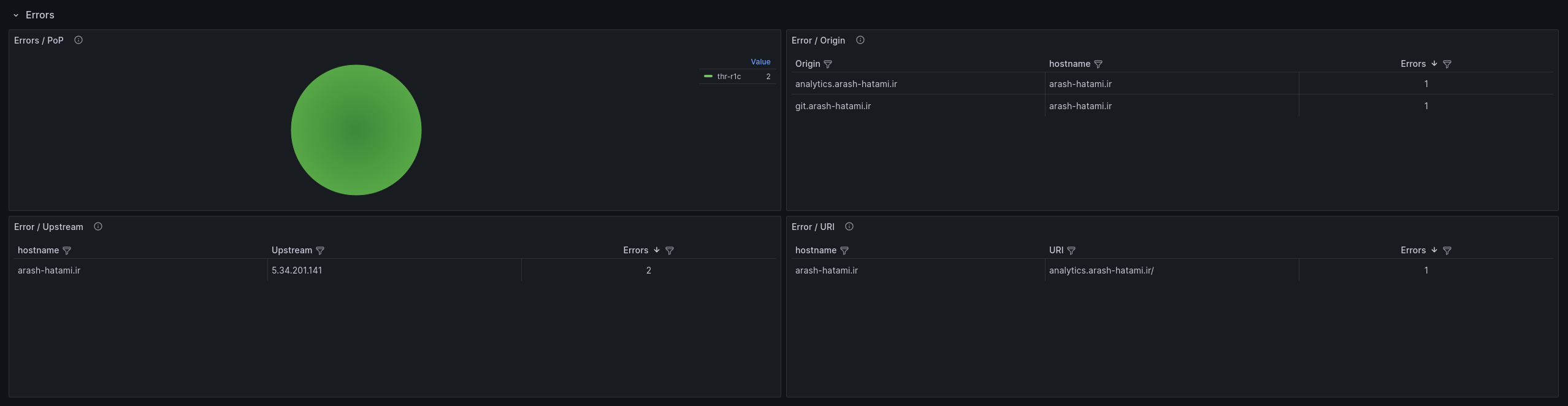Viewport: 1568px width, 406px height.
Task: Filter the URI column
Action: tap(1071, 251)
